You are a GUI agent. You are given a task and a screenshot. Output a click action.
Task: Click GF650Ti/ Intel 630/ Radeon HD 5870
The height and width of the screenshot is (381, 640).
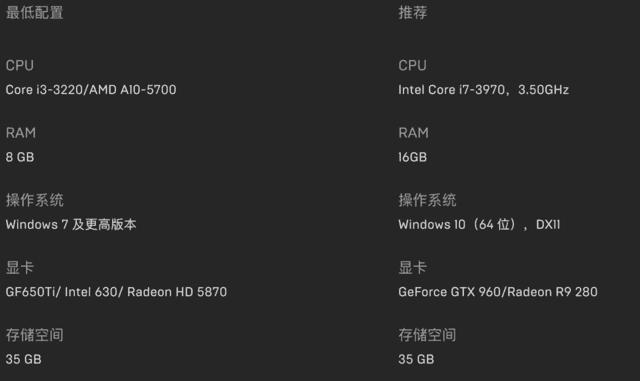pos(116,292)
